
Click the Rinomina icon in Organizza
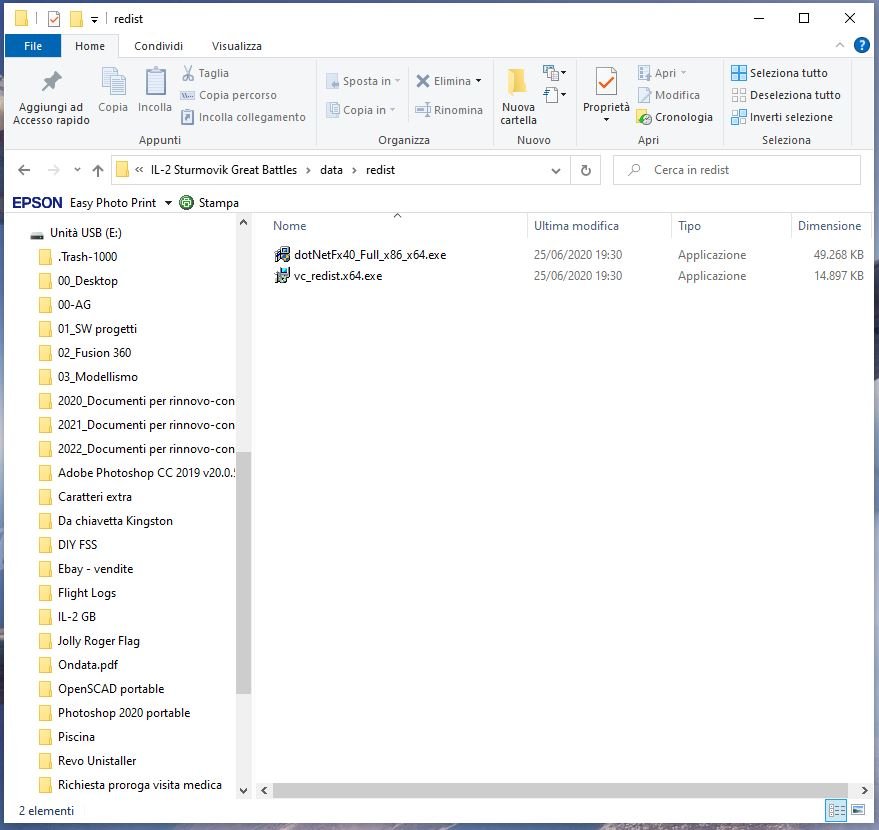tap(423, 110)
